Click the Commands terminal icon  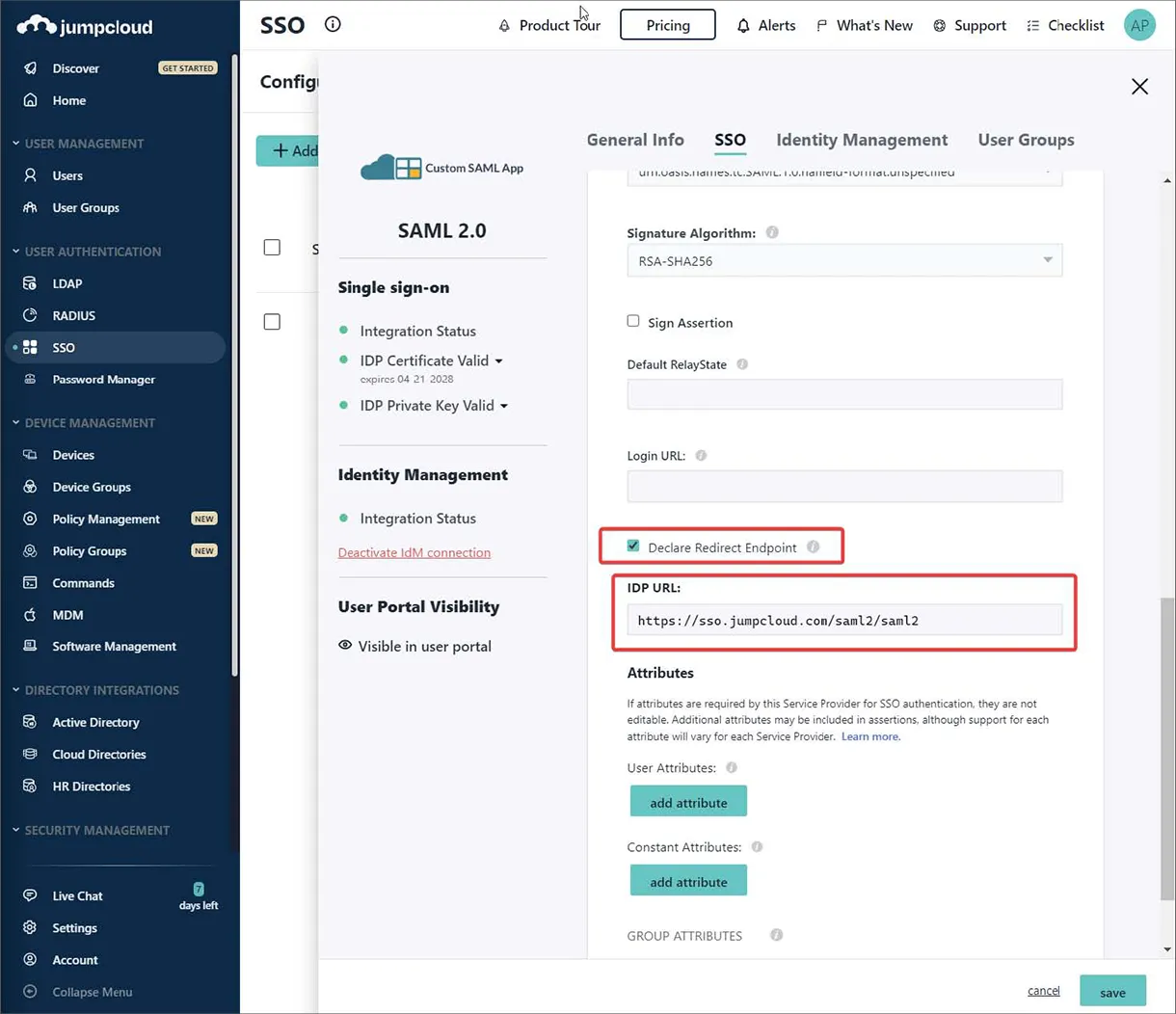tap(31, 583)
